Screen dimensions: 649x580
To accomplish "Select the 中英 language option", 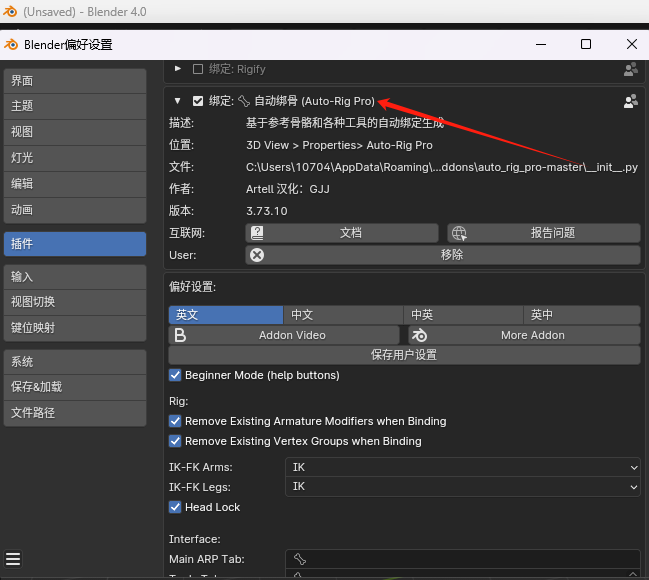I will [463, 315].
